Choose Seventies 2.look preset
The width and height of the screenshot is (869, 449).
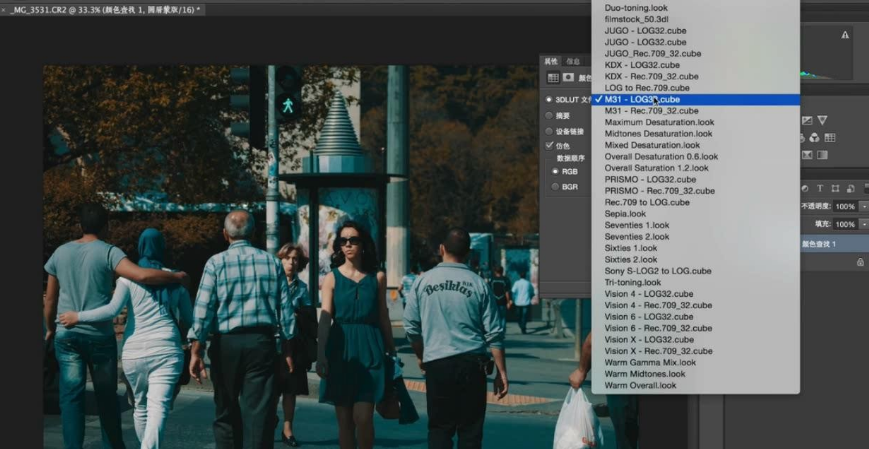(696, 237)
